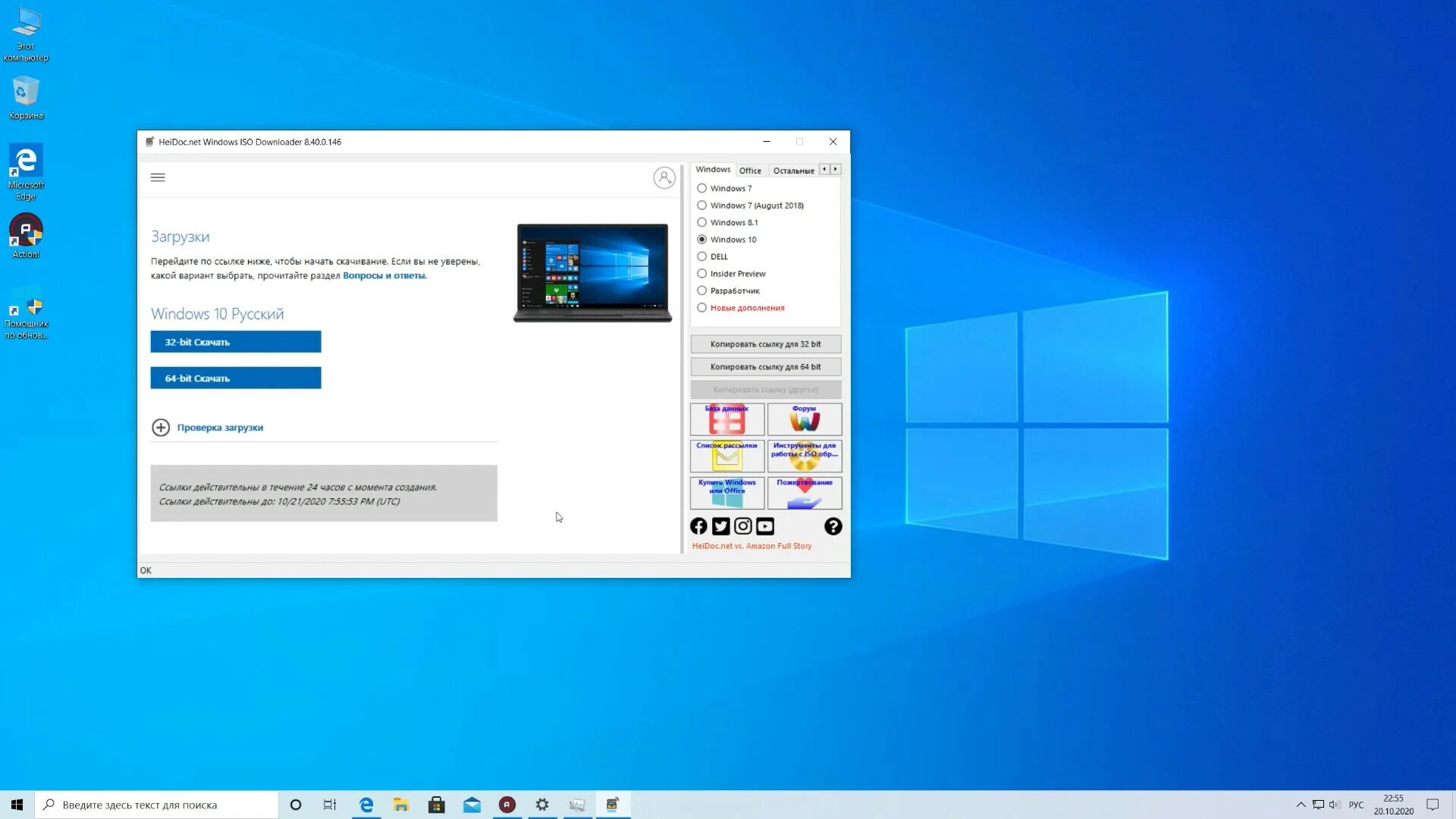1456x819 pixels.
Task: Click the Instagram social media icon
Action: tap(743, 526)
